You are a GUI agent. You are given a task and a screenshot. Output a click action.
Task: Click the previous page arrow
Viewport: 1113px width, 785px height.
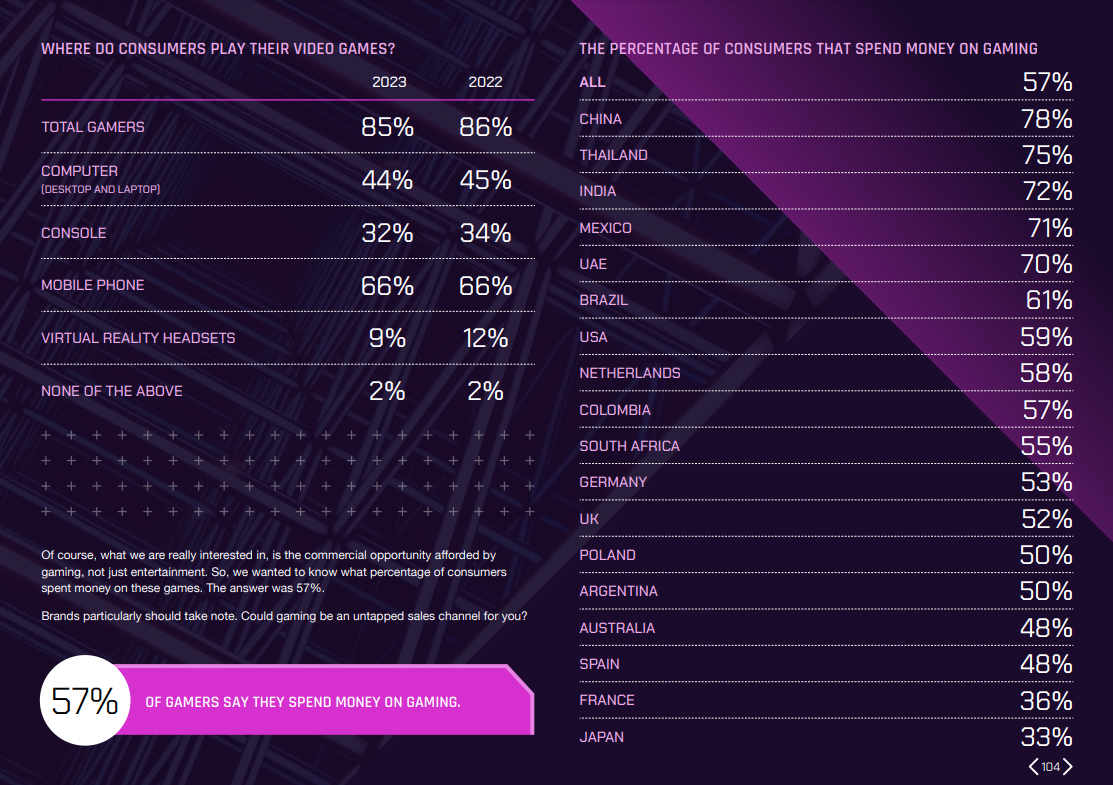[x=1034, y=767]
